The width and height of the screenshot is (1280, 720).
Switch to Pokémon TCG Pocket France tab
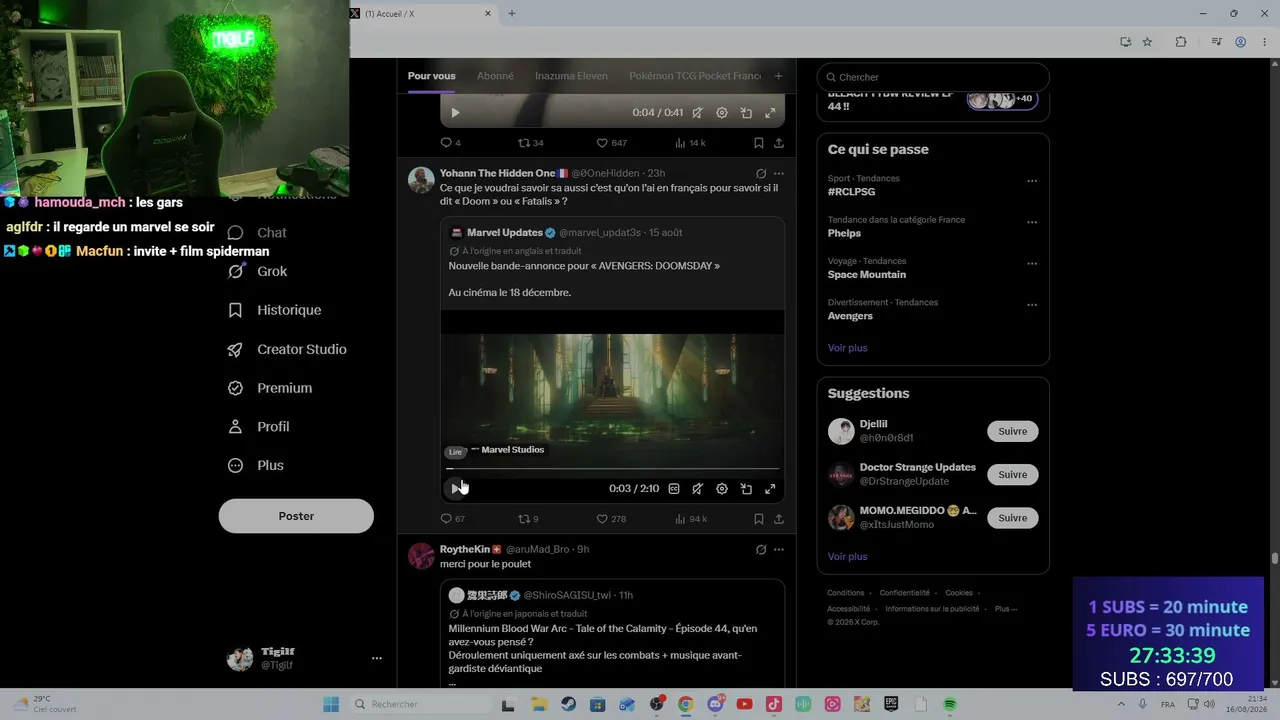point(695,76)
